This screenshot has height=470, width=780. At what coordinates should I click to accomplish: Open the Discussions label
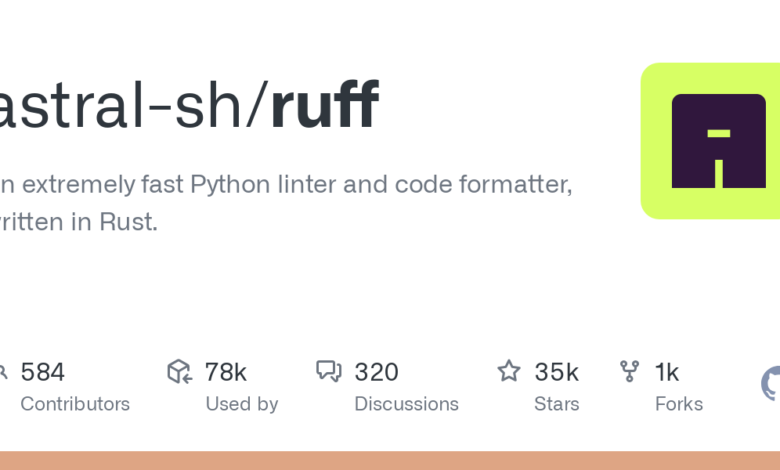pyautogui.click(x=406, y=404)
